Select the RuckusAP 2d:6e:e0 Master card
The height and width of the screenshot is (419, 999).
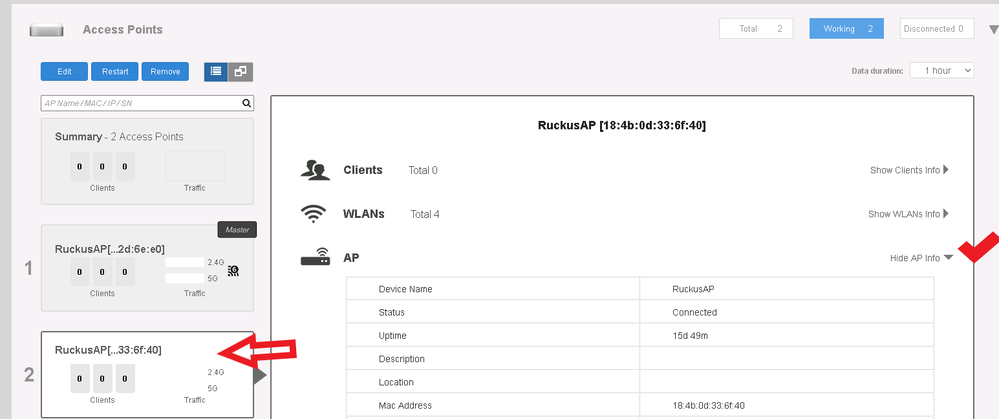[x=147, y=267]
